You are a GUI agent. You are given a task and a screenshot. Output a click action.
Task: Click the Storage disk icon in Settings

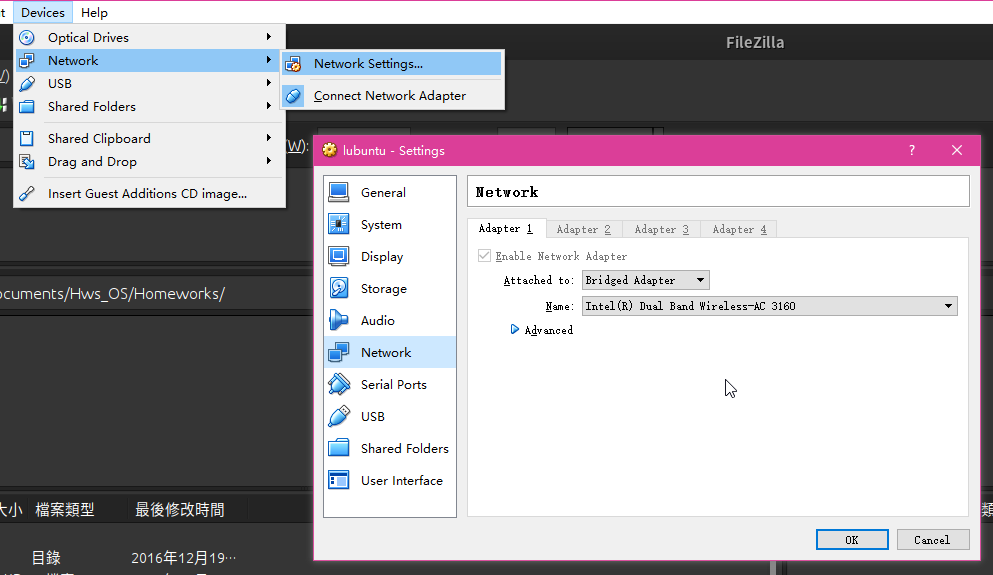339,288
